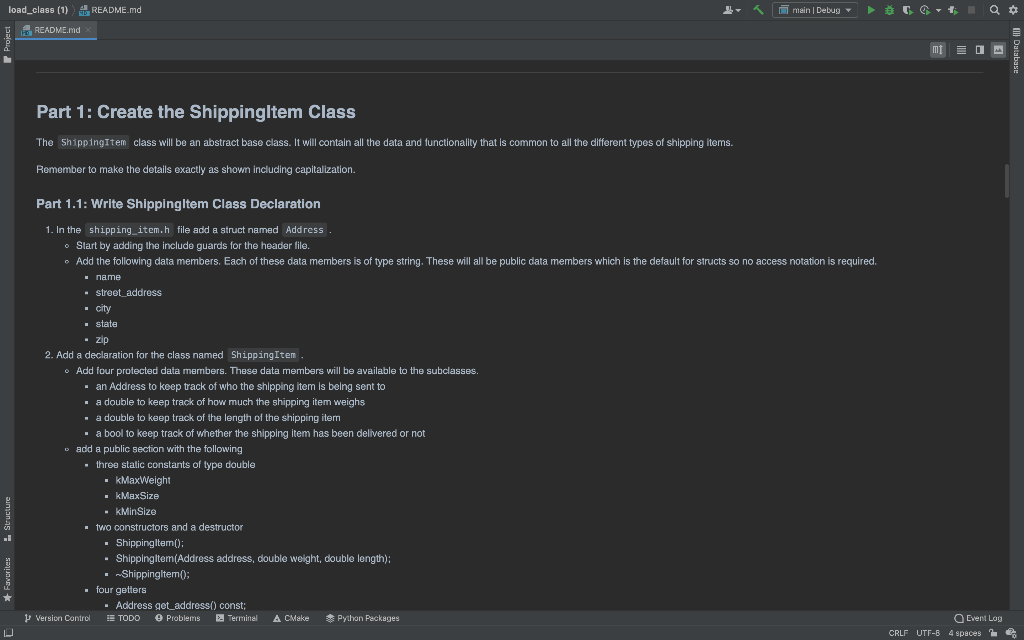The width and height of the screenshot is (1024, 640).
Task: Change indent setting 4 spaces
Action: (965, 633)
